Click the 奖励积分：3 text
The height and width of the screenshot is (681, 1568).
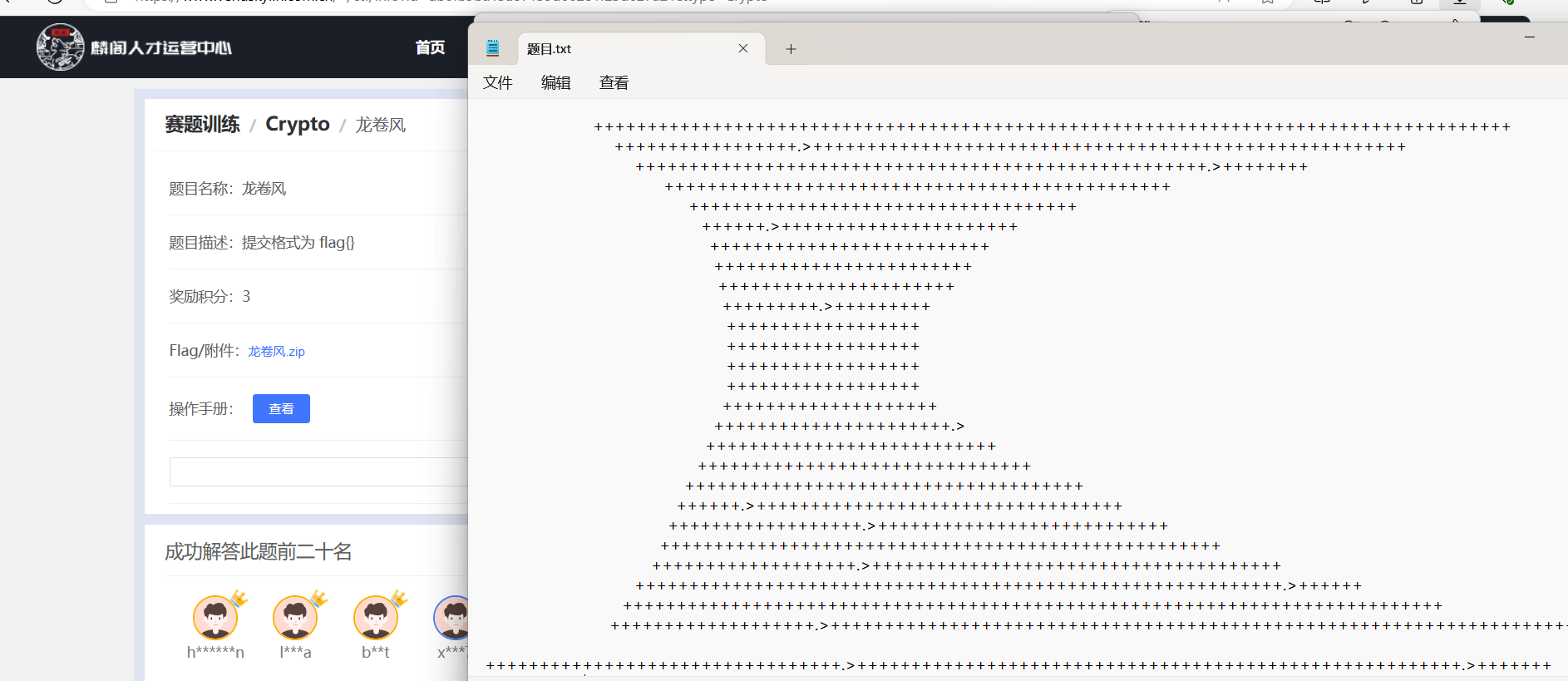coord(210,296)
